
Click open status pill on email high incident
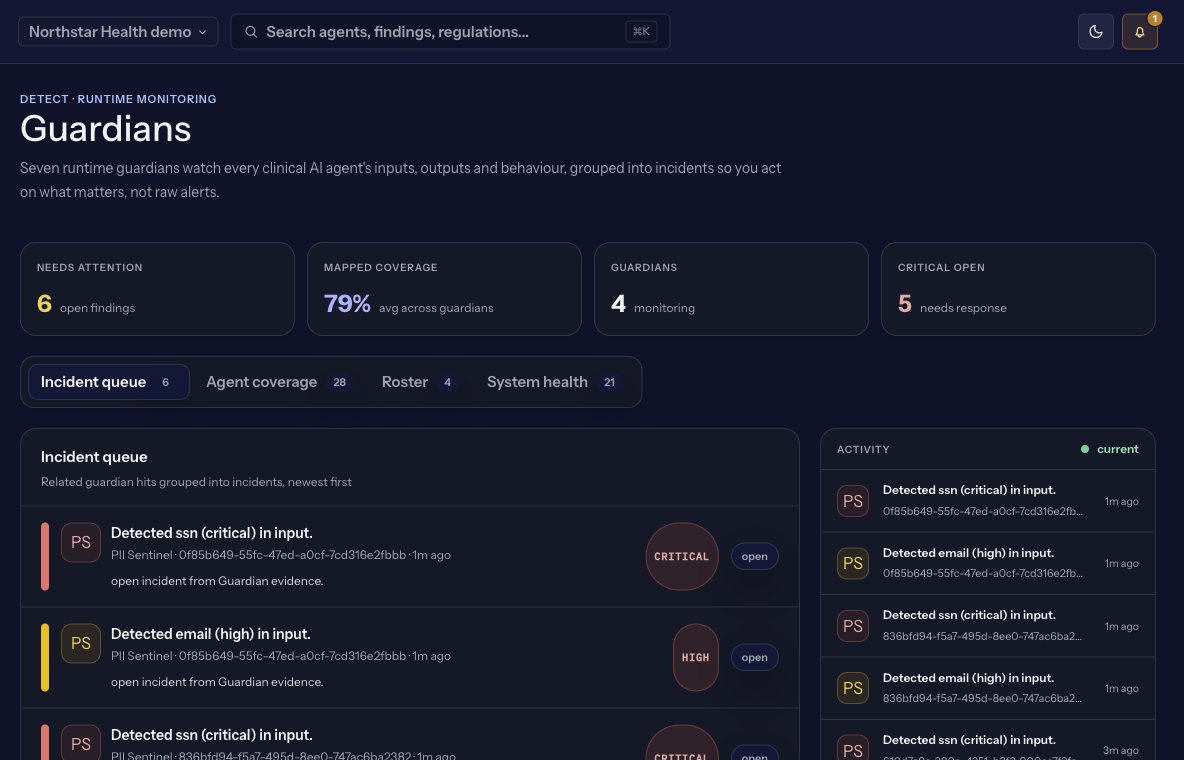(754, 657)
